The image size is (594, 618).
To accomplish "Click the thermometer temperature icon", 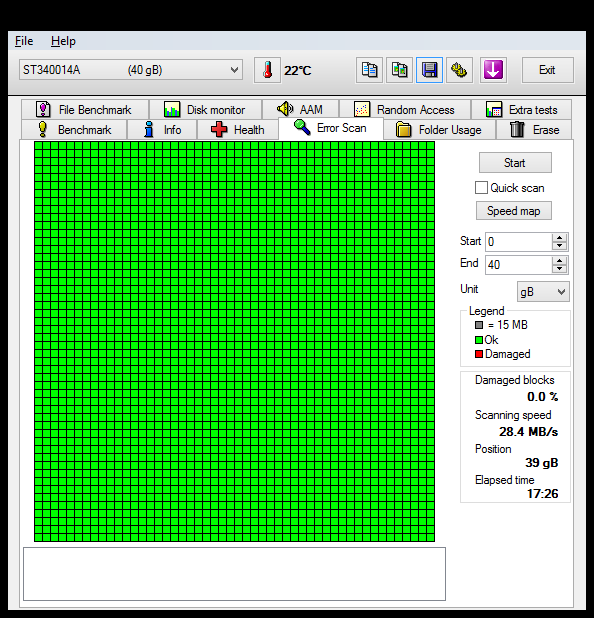I will [x=267, y=70].
